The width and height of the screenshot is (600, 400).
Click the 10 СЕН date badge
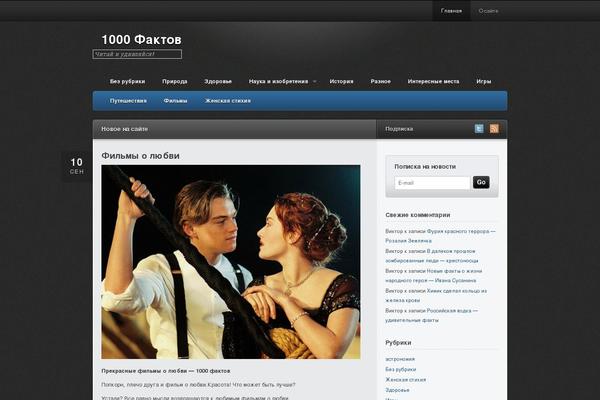(x=77, y=167)
